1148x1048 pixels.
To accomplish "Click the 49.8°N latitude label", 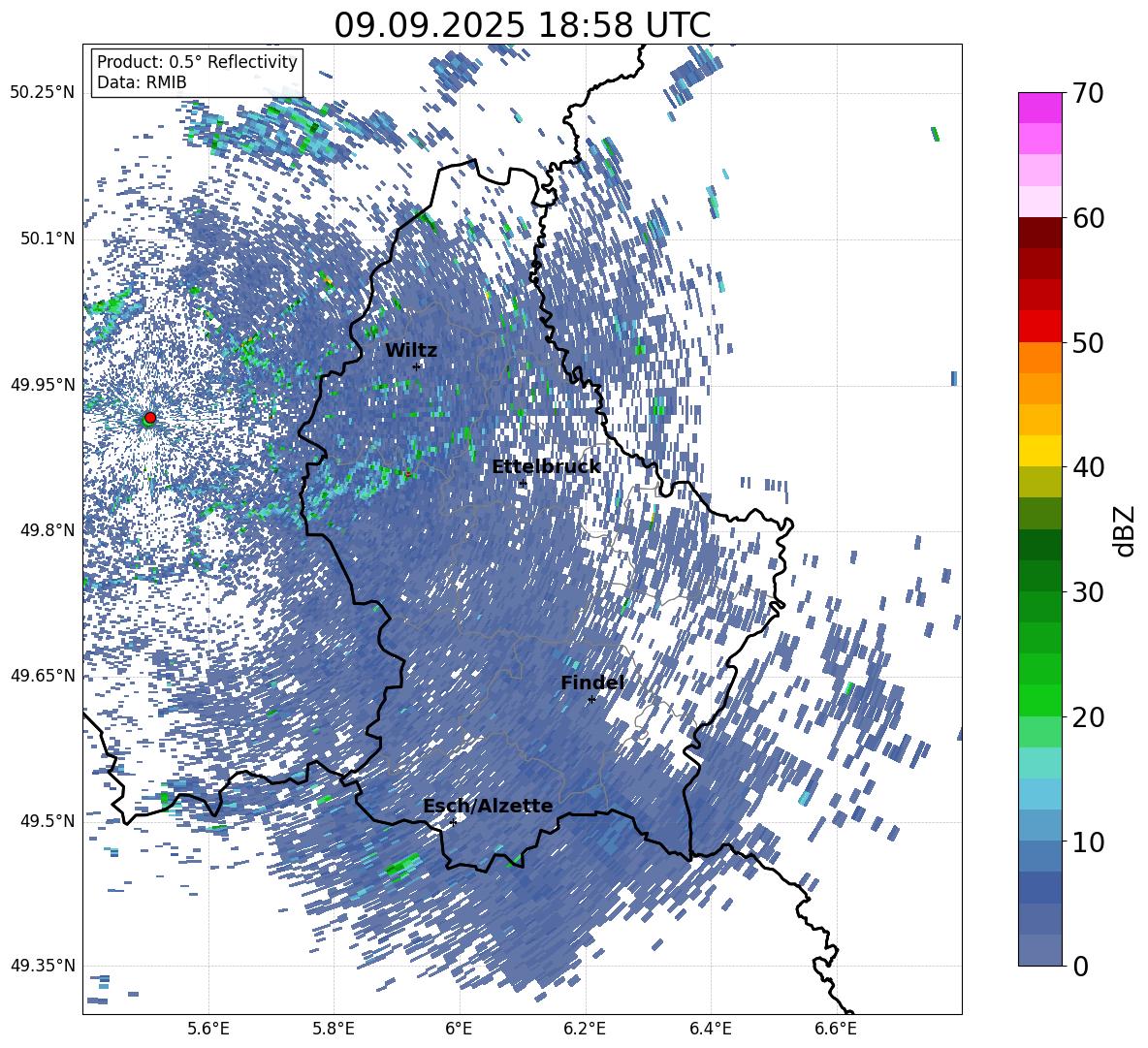I will [x=48, y=529].
